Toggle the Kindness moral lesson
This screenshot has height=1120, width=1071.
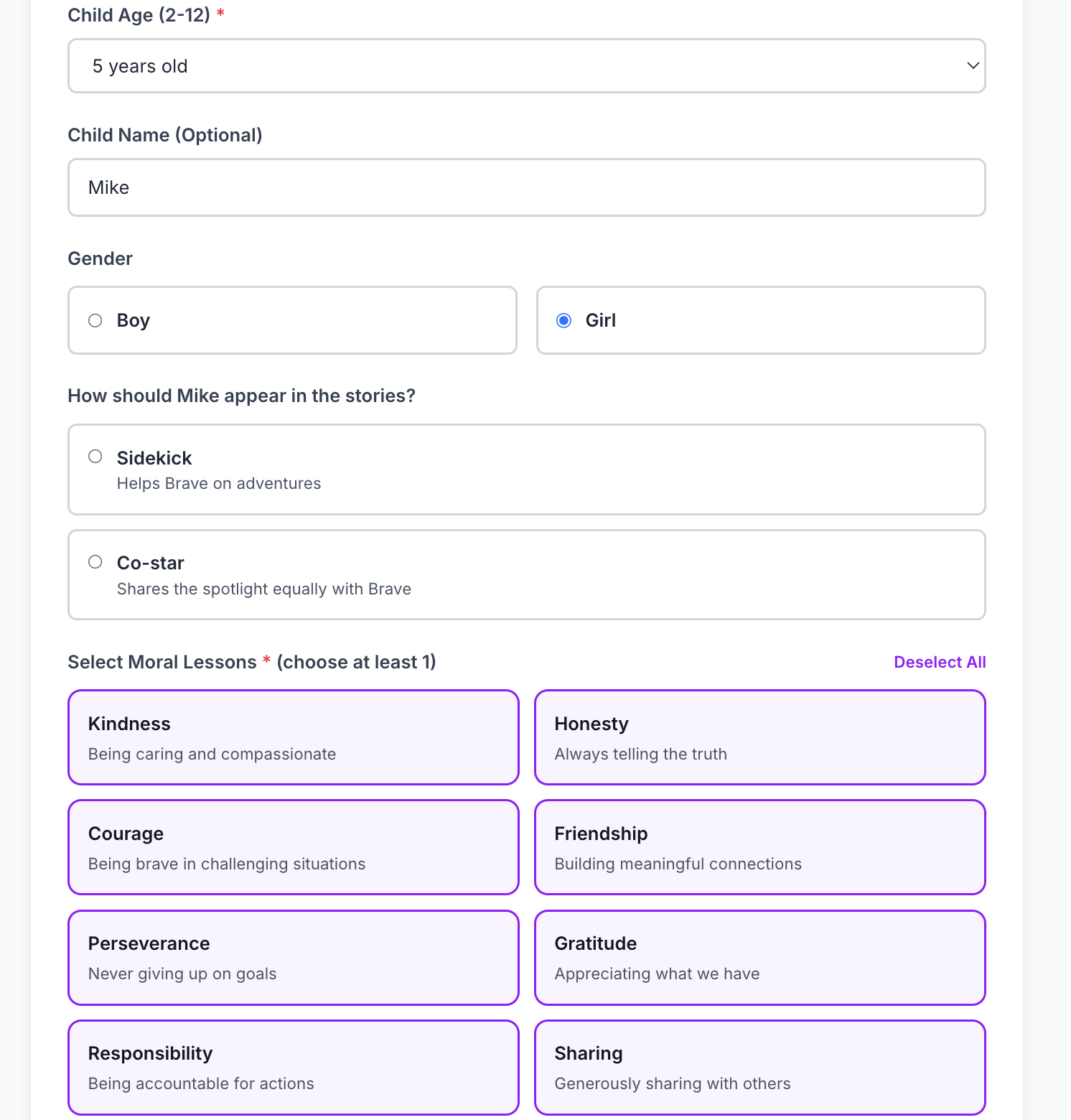pyautogui.click(x=292, y=737)
